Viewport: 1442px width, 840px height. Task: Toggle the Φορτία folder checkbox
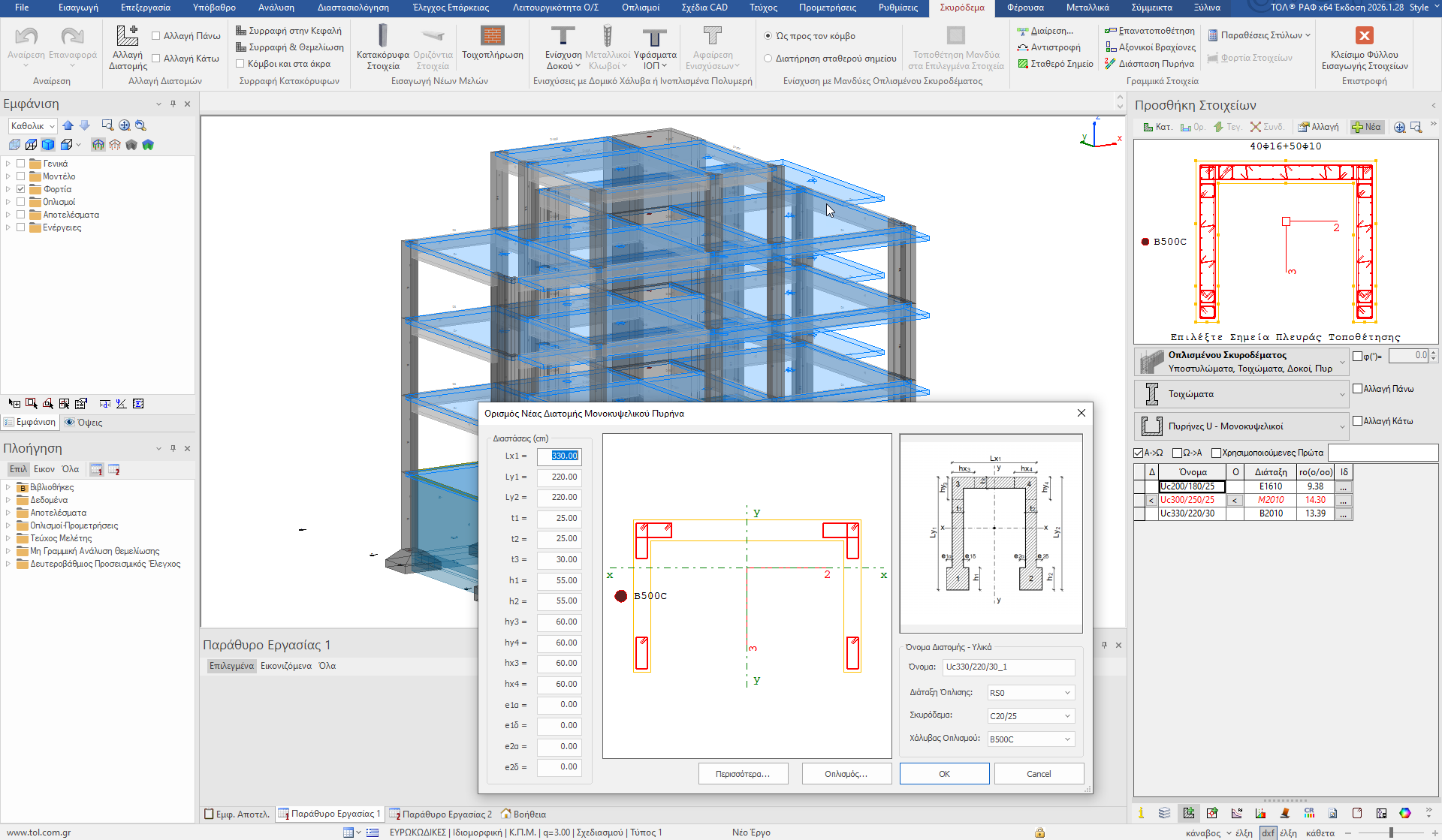[x=21, y=189]
